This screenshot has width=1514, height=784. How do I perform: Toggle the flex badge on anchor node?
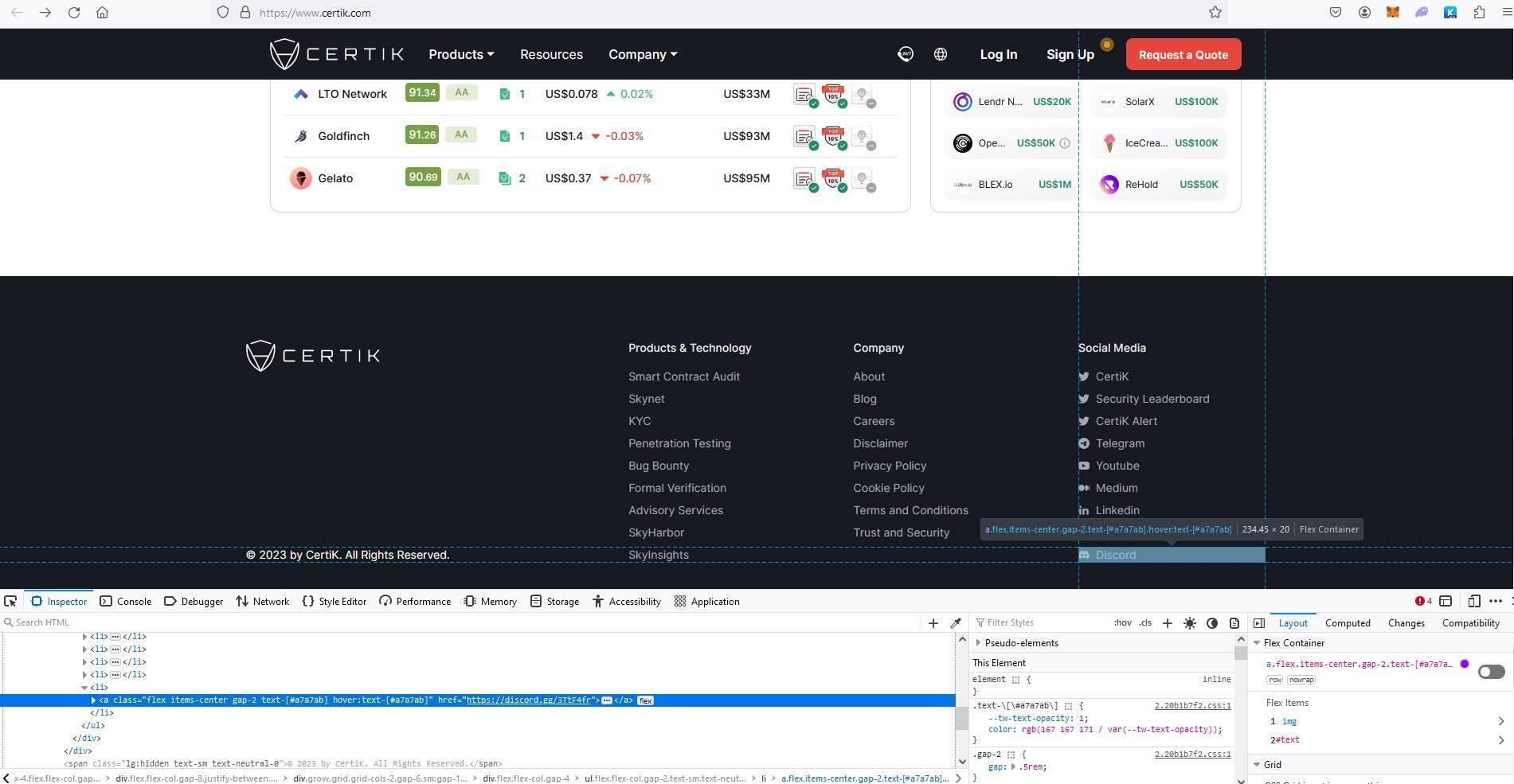point(645,700)
